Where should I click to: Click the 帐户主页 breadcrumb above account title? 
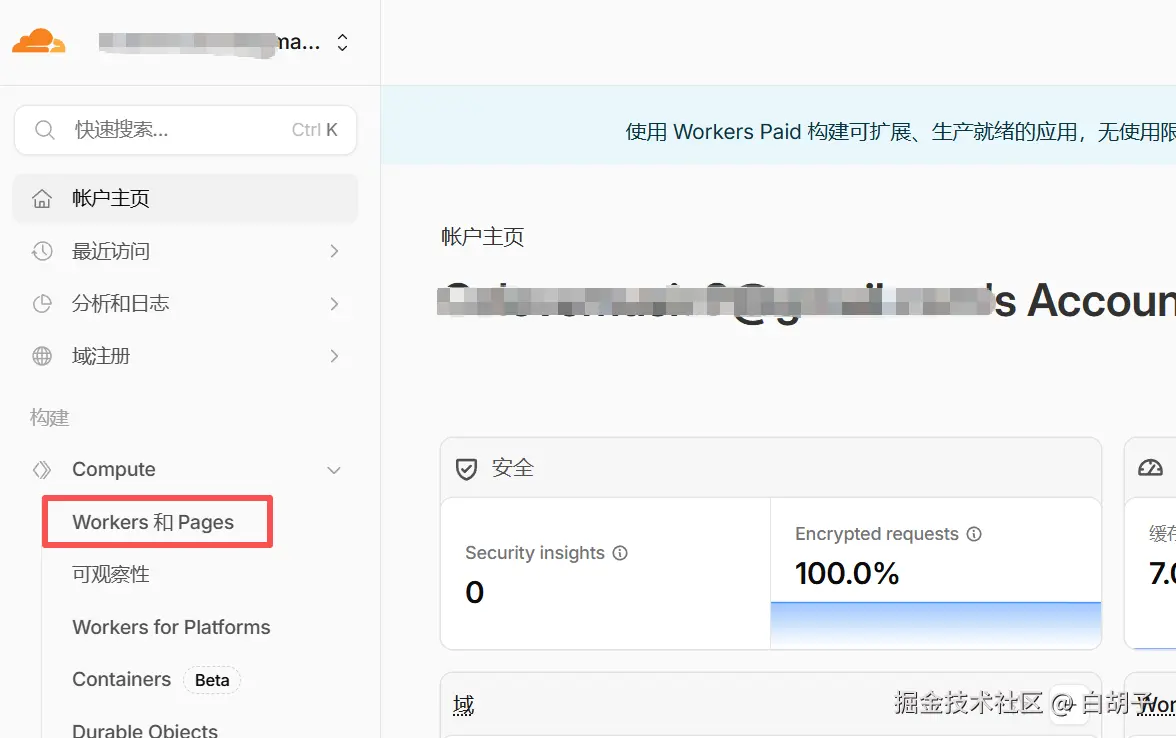482,237
